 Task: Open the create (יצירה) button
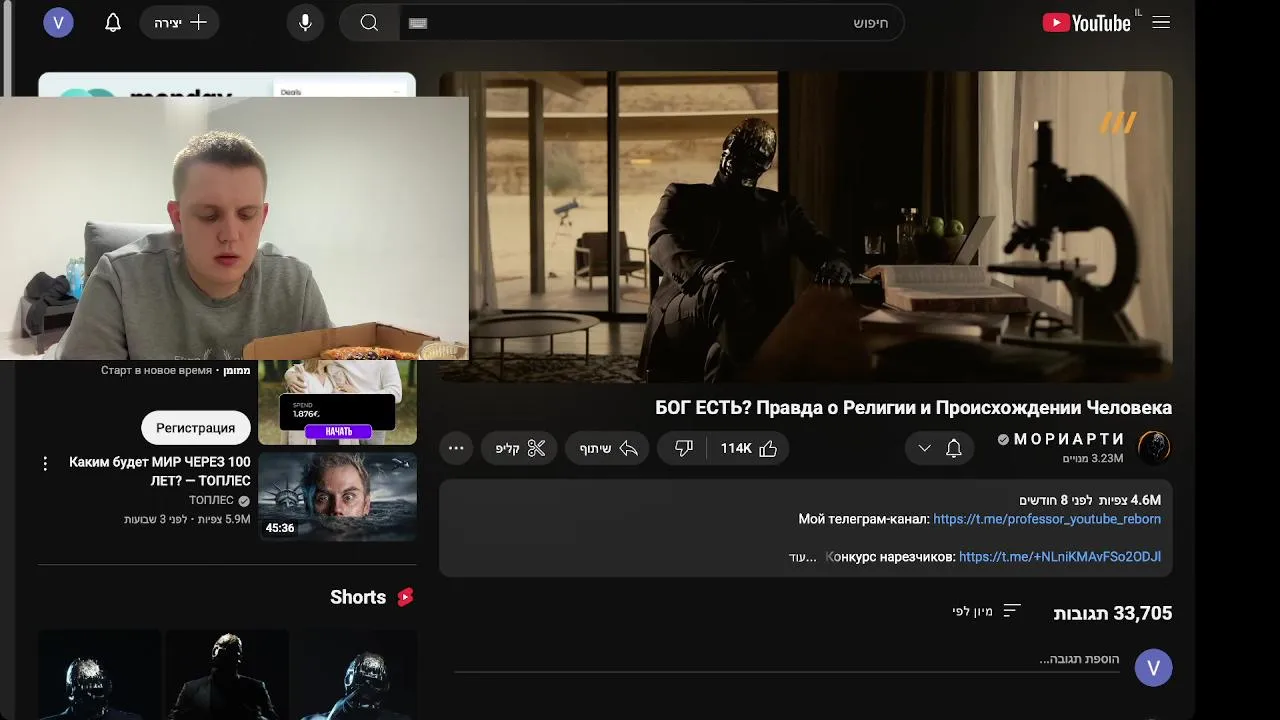tap(180, 22)
